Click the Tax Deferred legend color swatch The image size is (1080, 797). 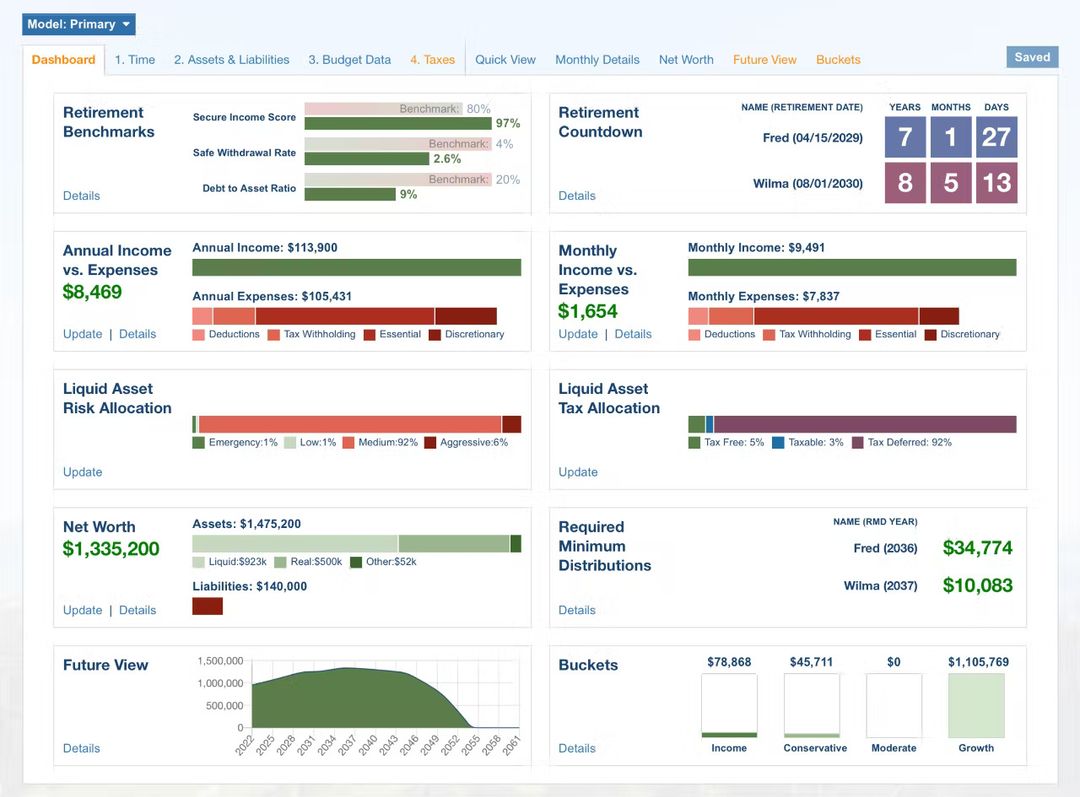click(x=858, y=442)
